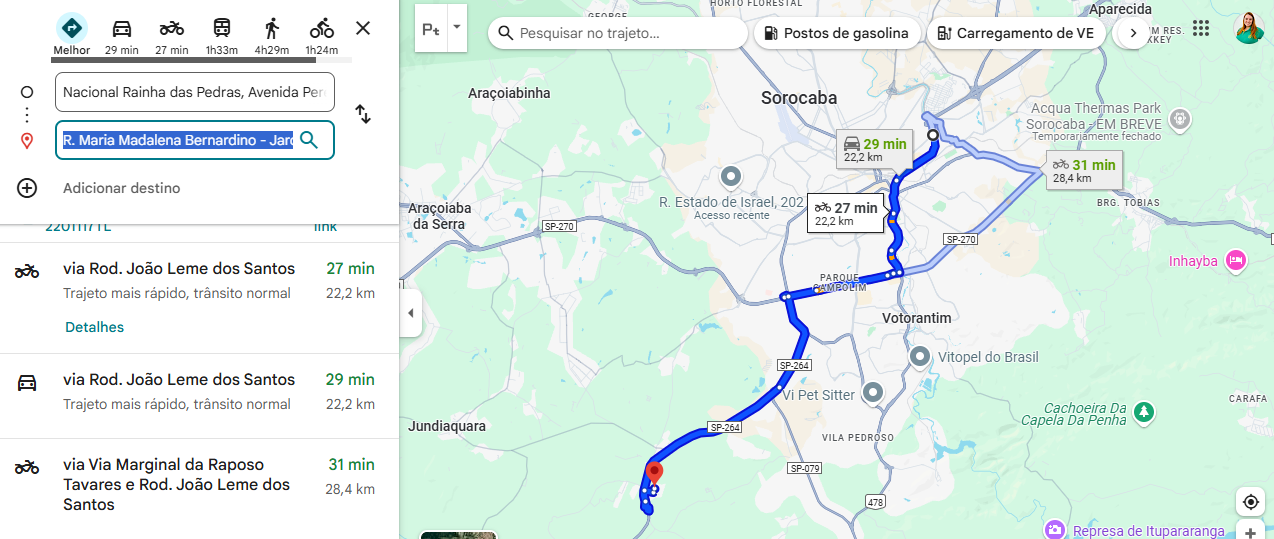The width and height of the screenshot is (1274, 539).
Task: Click Adicionar destino
Action: click(x=122, y=188)
